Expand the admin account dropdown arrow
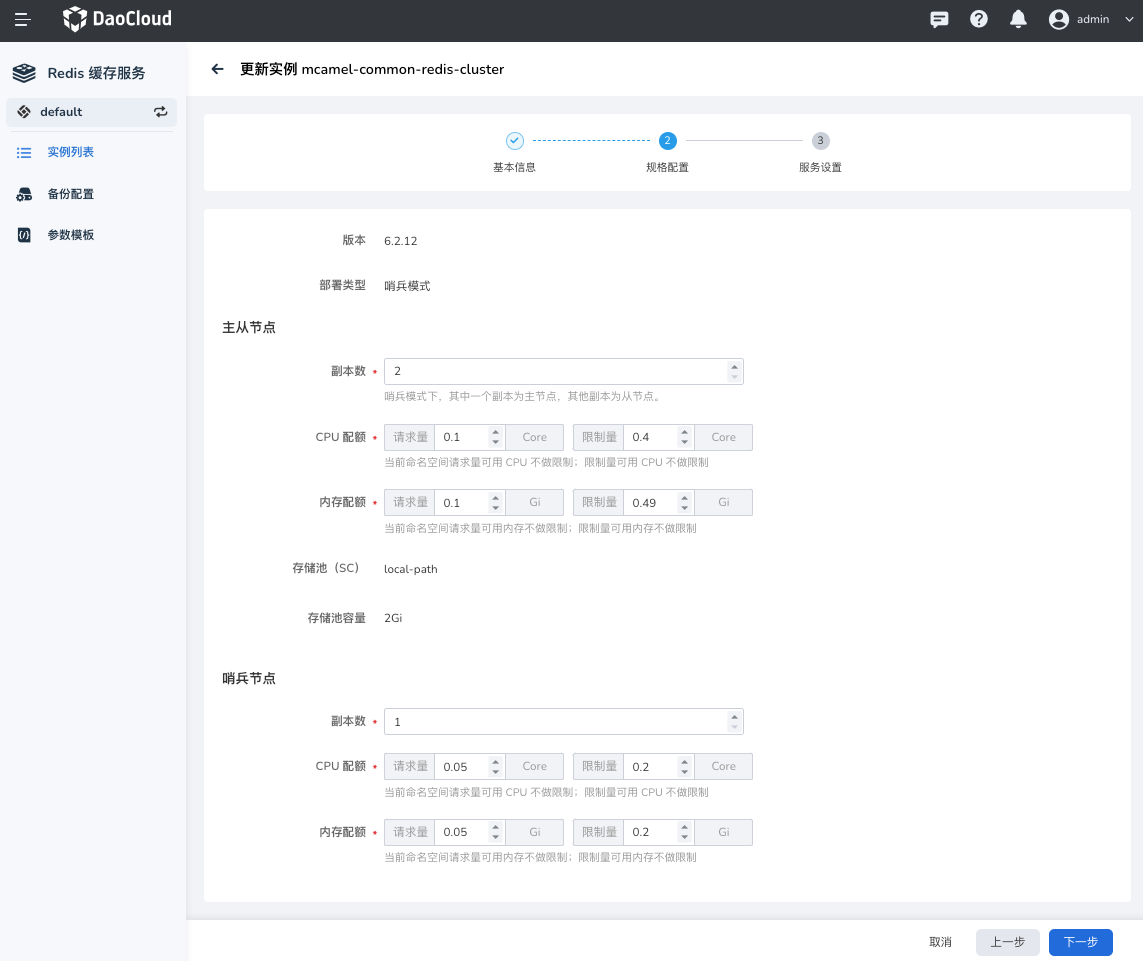Image resolution: width=1143 pixels, height=961 pixels. (x=1129, y=19)
